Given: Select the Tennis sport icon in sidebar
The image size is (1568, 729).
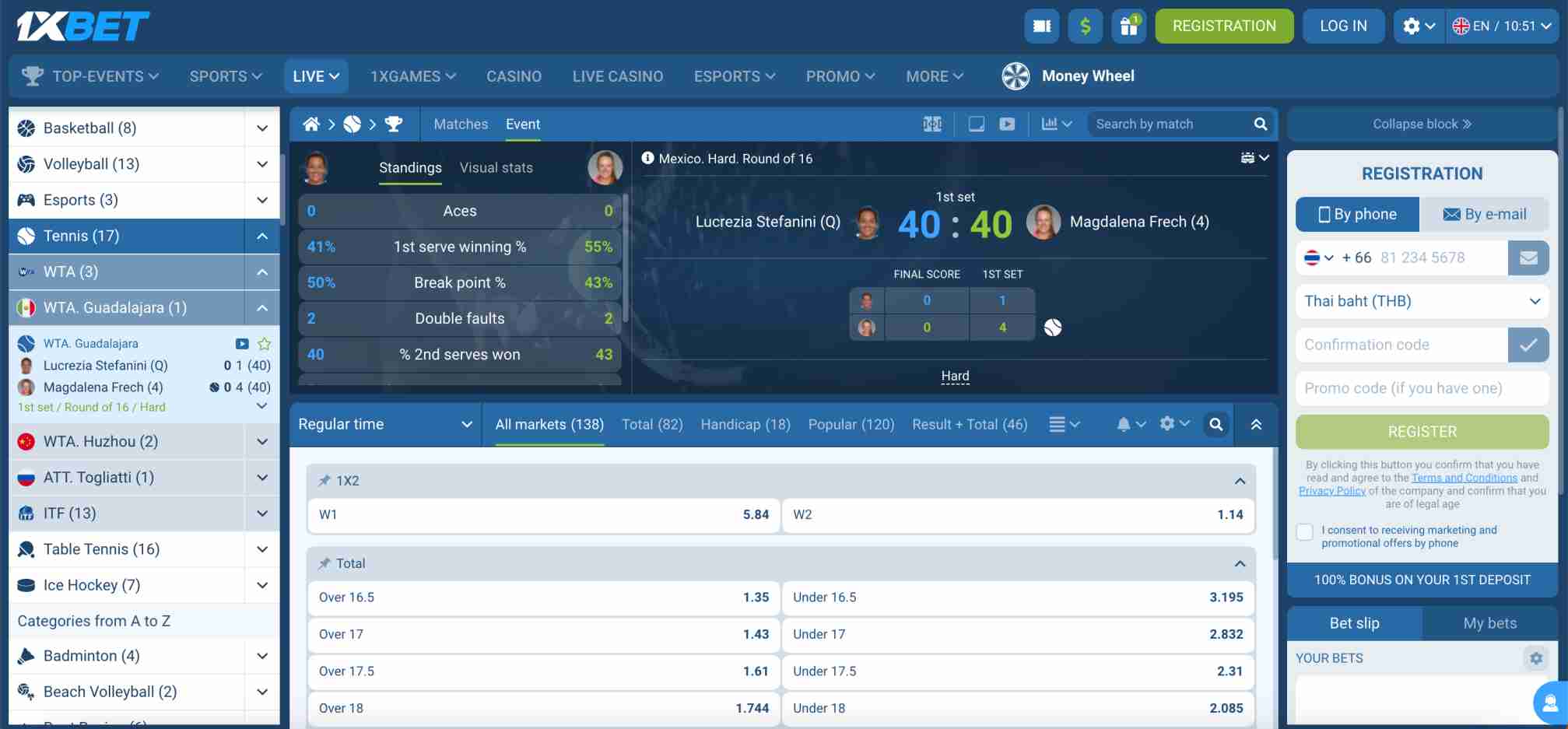Looking at the screenshot, I should click(26, 236).
